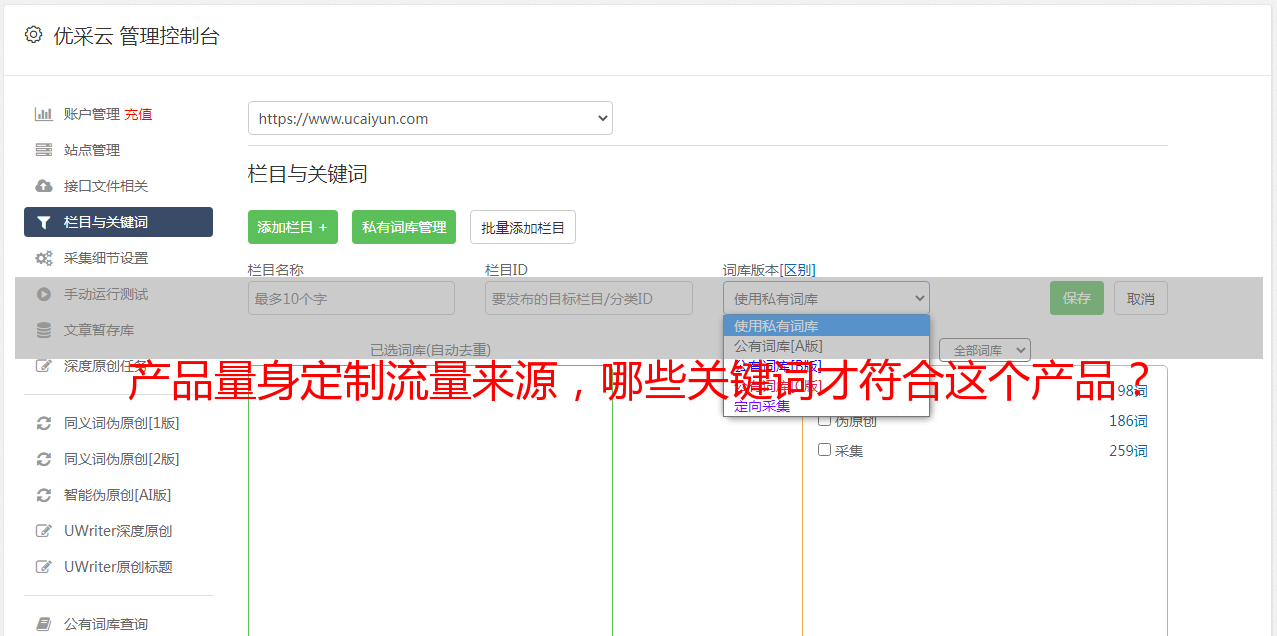1277x636 pixels.
Task: Click the server icon for 站点管理
Action: pyautogui.click(x=43, y=150)
